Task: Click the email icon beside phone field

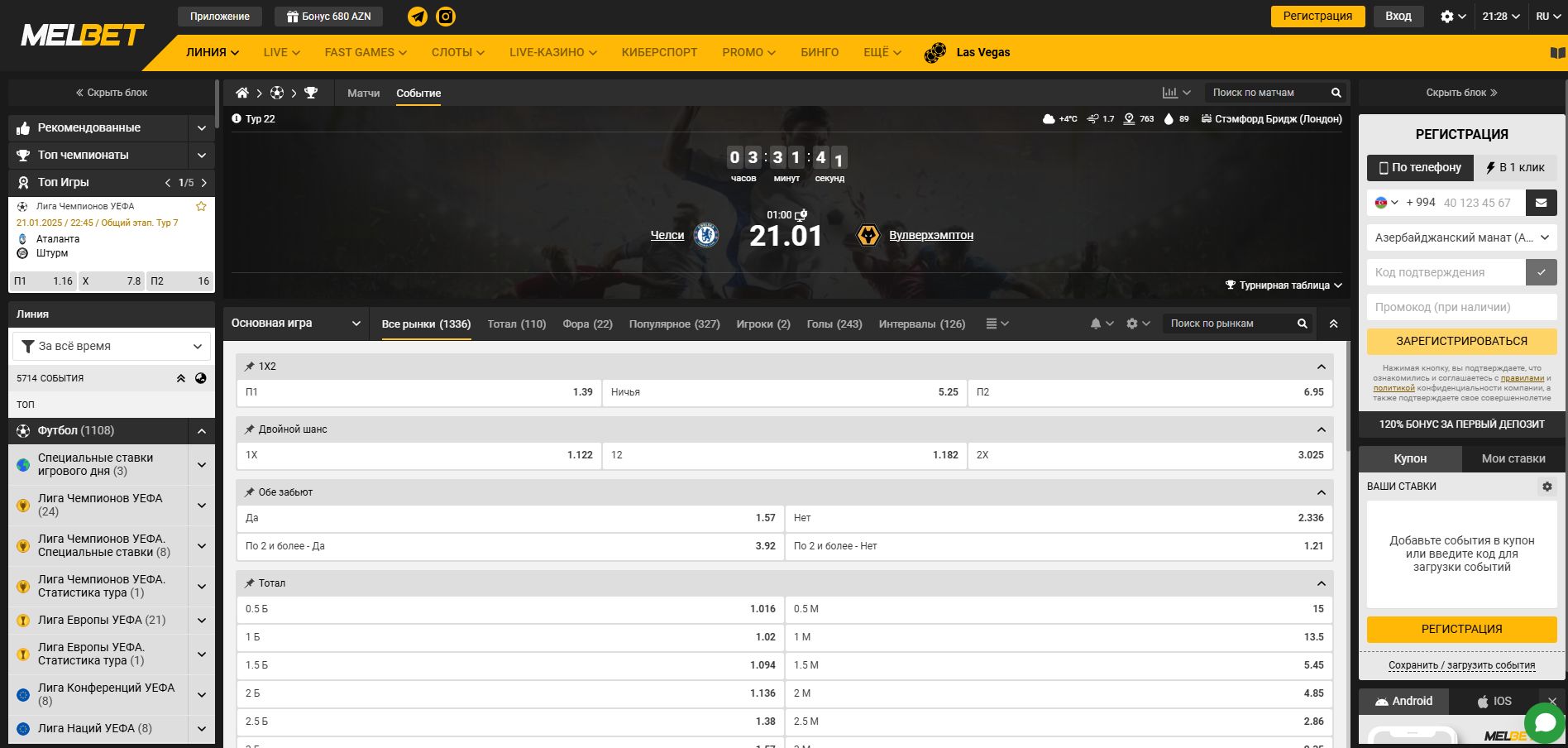Action: (x=1541, y=203)
